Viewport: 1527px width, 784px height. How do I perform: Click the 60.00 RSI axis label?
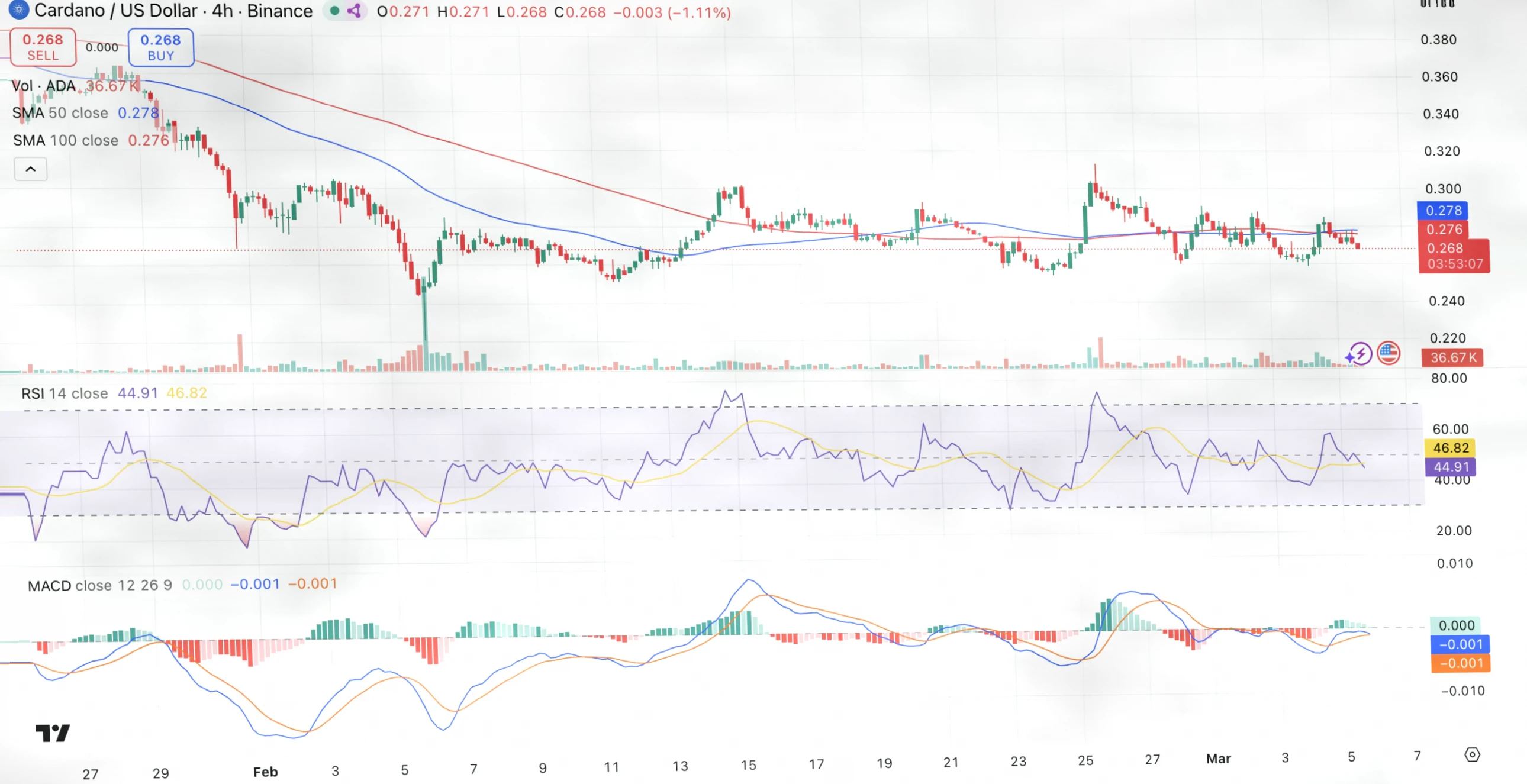(1451, 429)
